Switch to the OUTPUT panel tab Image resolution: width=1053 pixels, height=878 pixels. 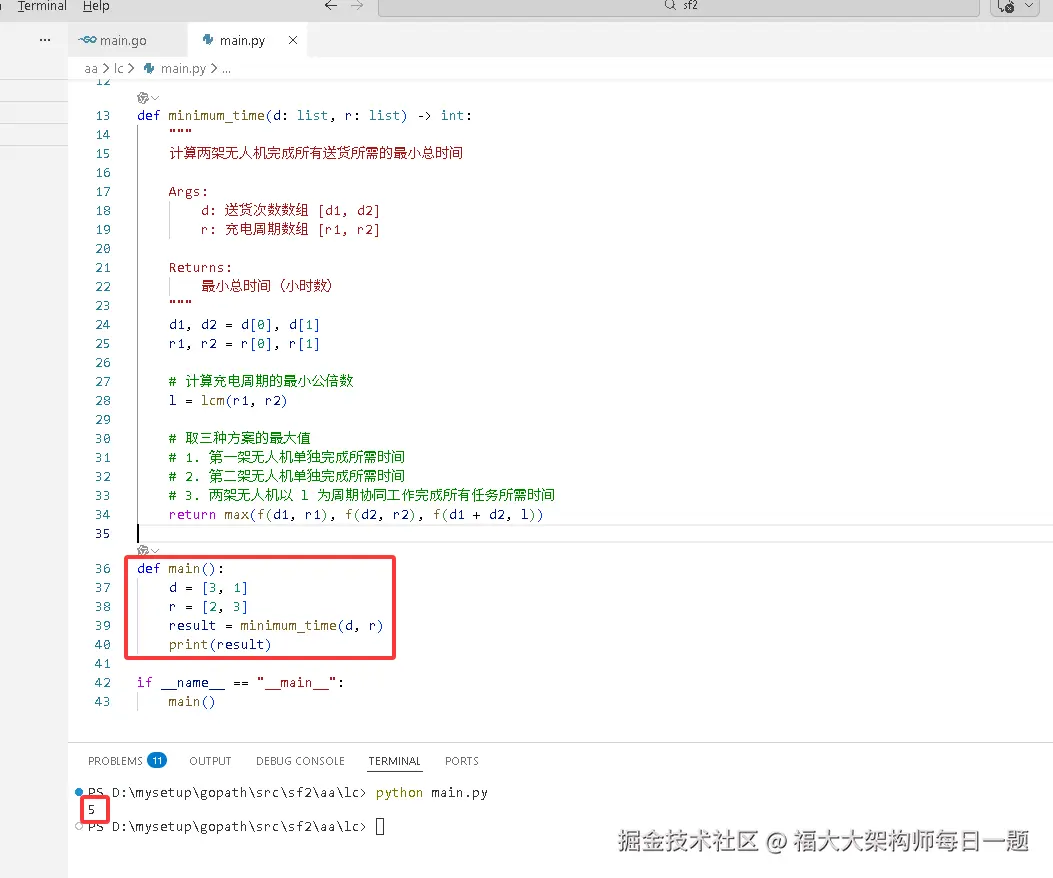tap(209, 760)
